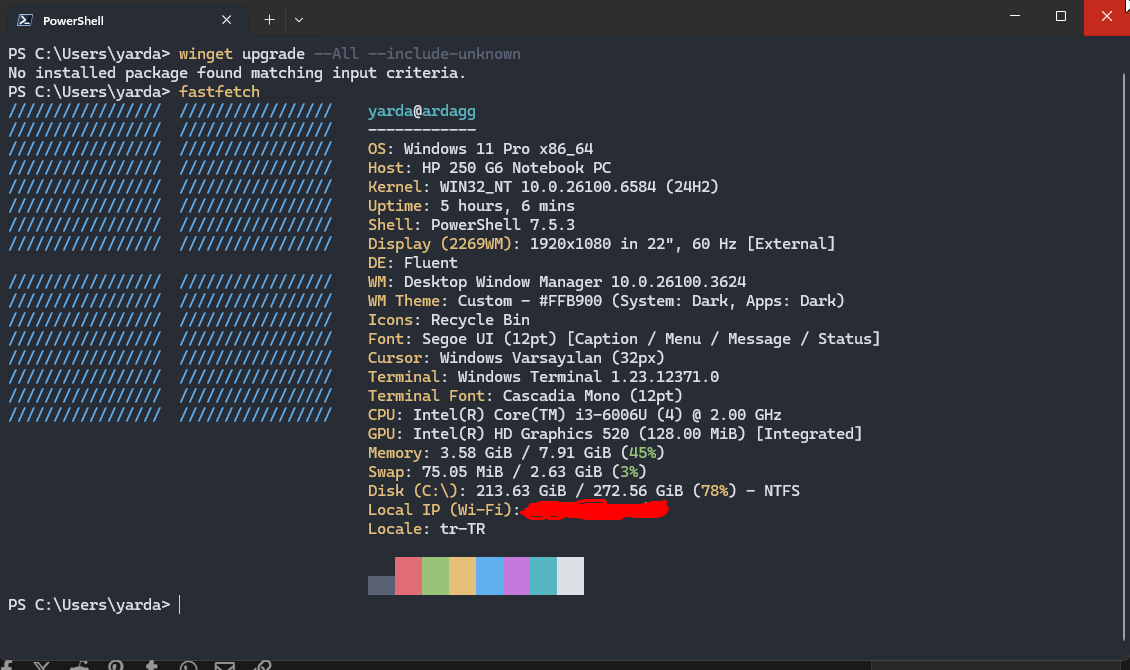
Task: Click the copy-link chain icon below terminal
Action: click(x=262, y=666)
